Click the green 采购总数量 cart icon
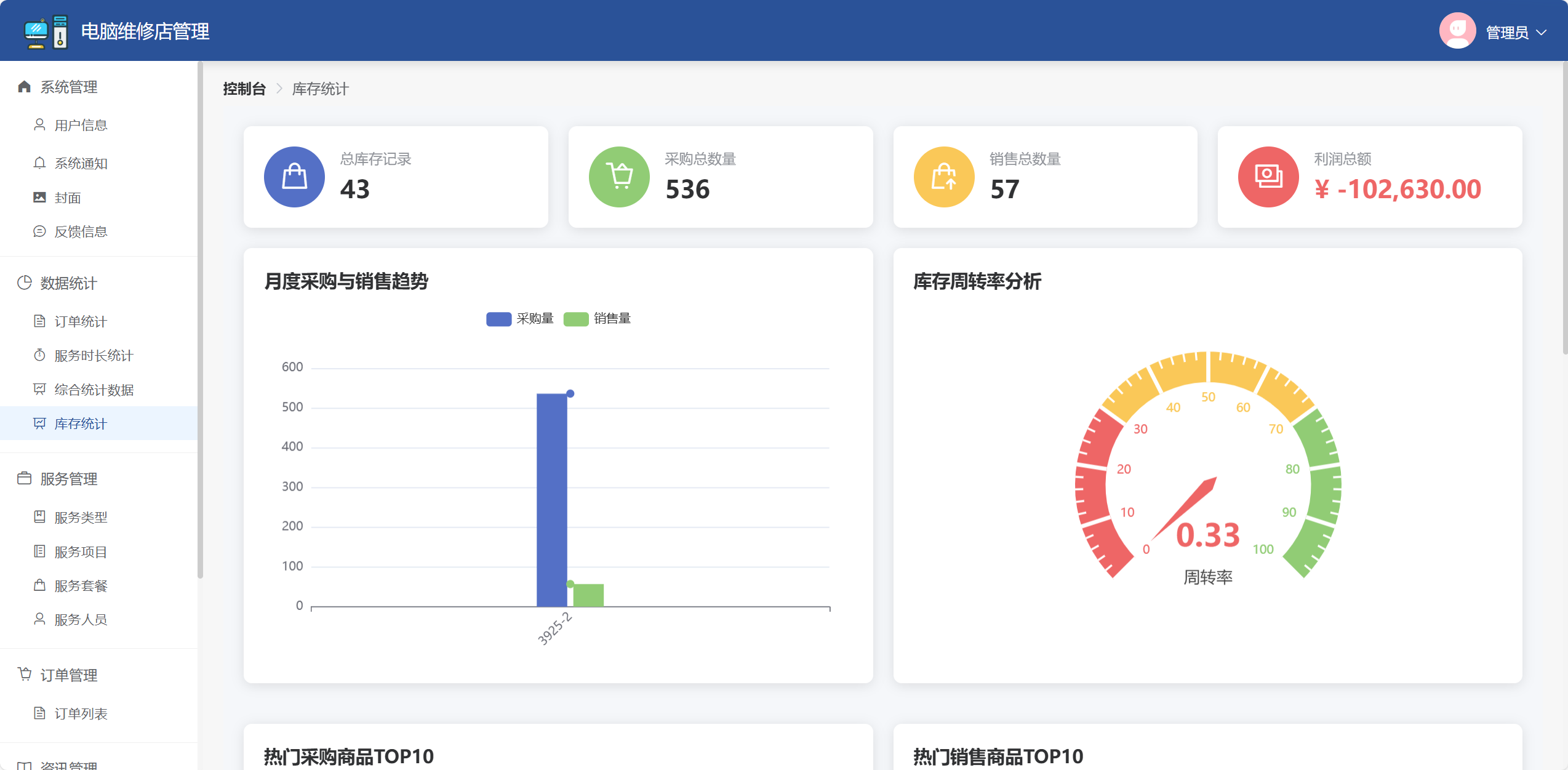Image resolution: width=1568 pixels, height=770 pixels. point(620,177)
